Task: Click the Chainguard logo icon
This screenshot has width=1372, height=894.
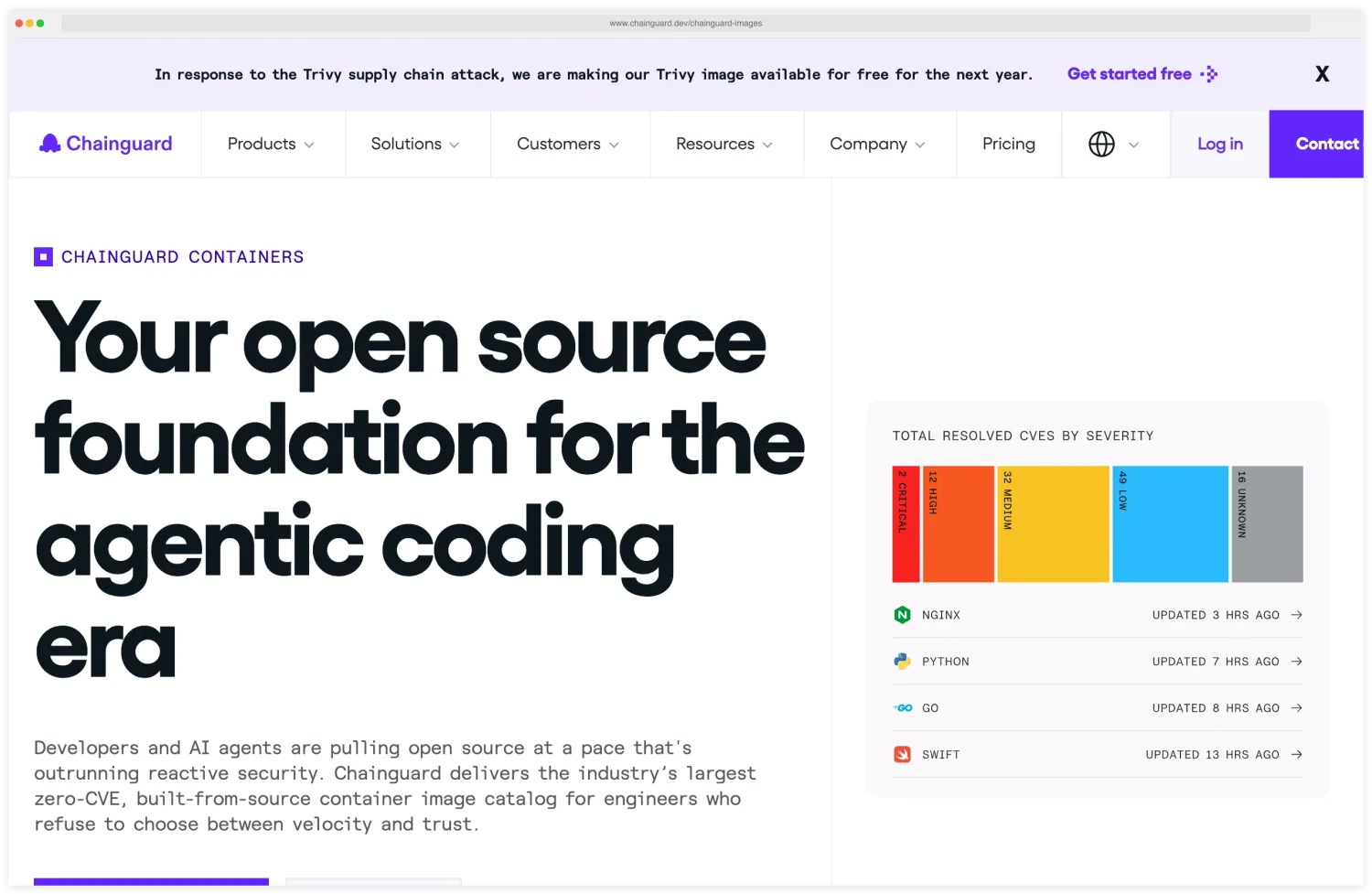Action: [x=49, y=144]
